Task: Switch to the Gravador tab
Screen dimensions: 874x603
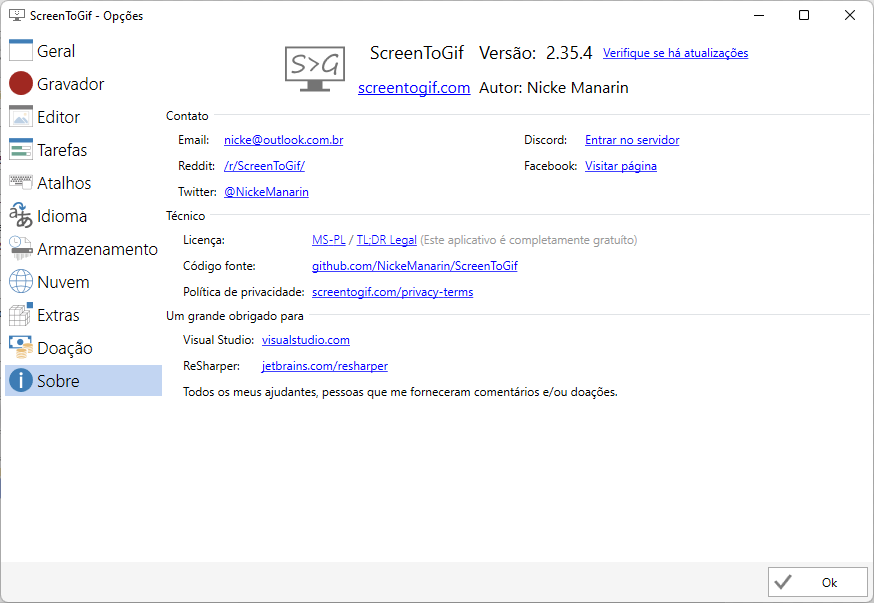Action: 83,84
